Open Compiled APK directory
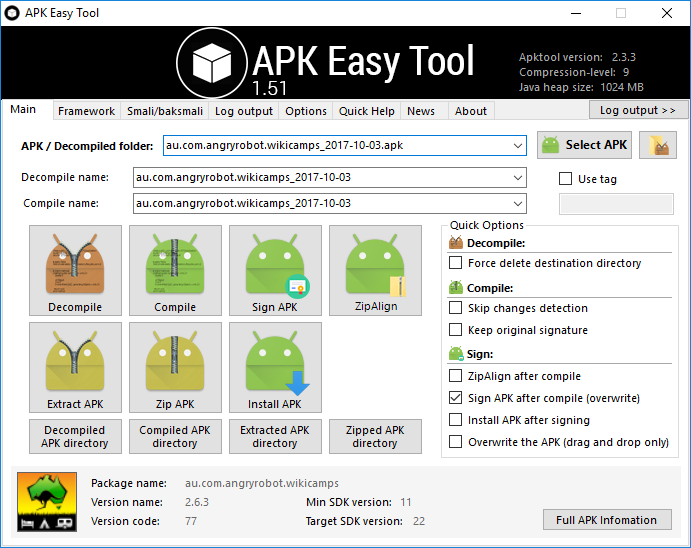691x548 pixels. pos(175,437)
